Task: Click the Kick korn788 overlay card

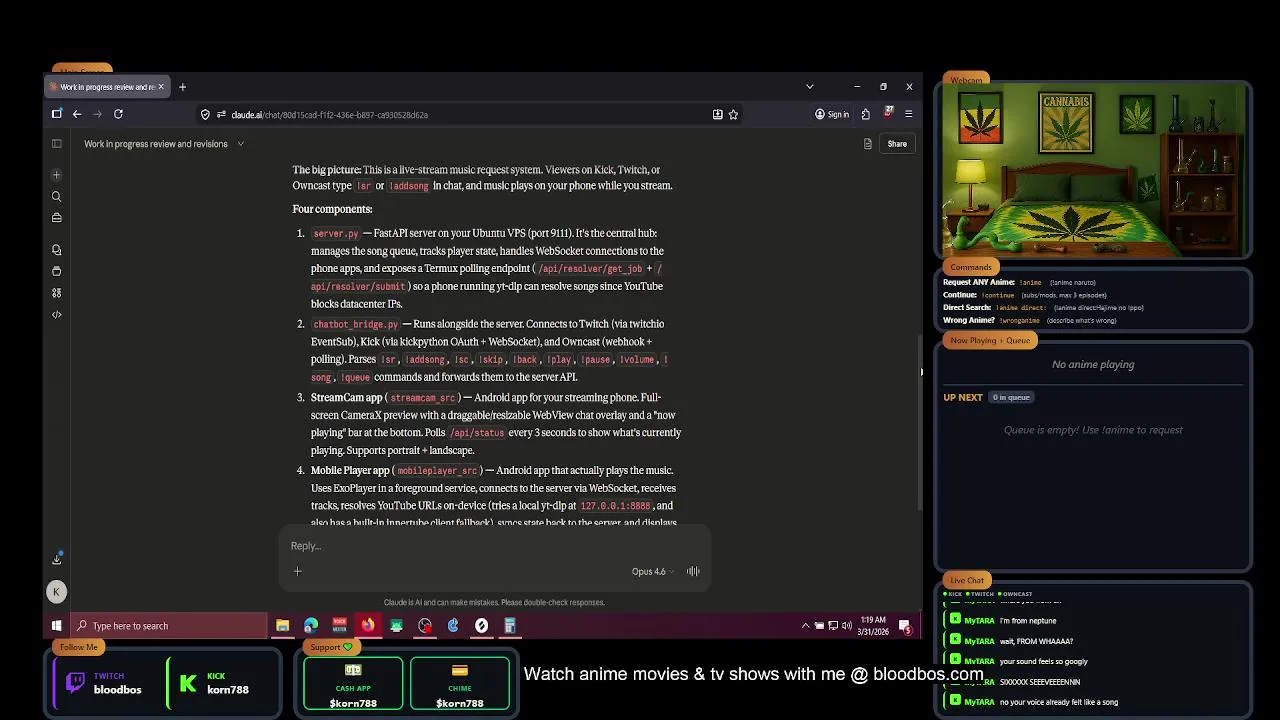Action: [222, 683]
